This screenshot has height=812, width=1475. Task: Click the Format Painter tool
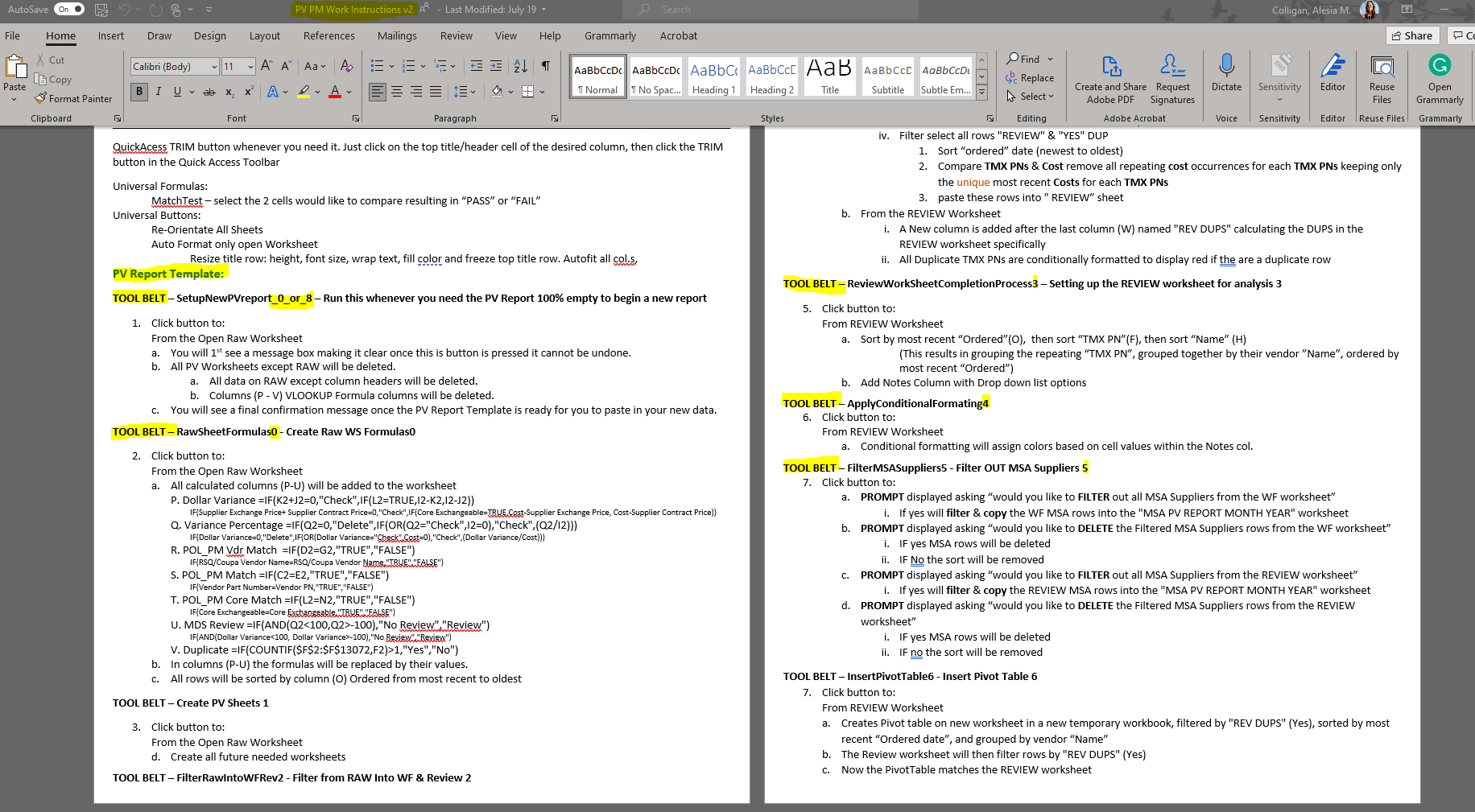coord(73,99)
